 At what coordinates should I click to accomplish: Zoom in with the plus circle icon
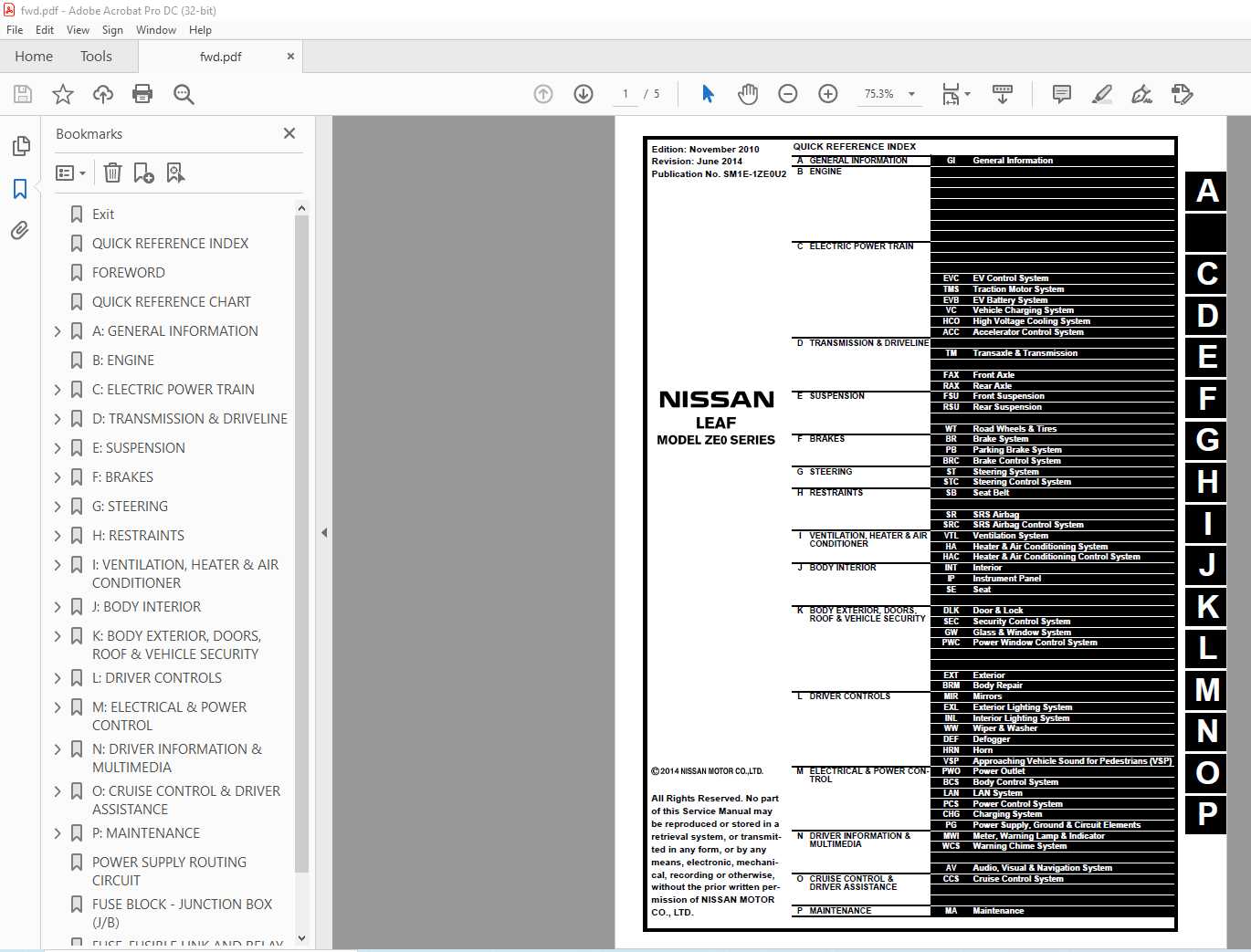(828, 94)
